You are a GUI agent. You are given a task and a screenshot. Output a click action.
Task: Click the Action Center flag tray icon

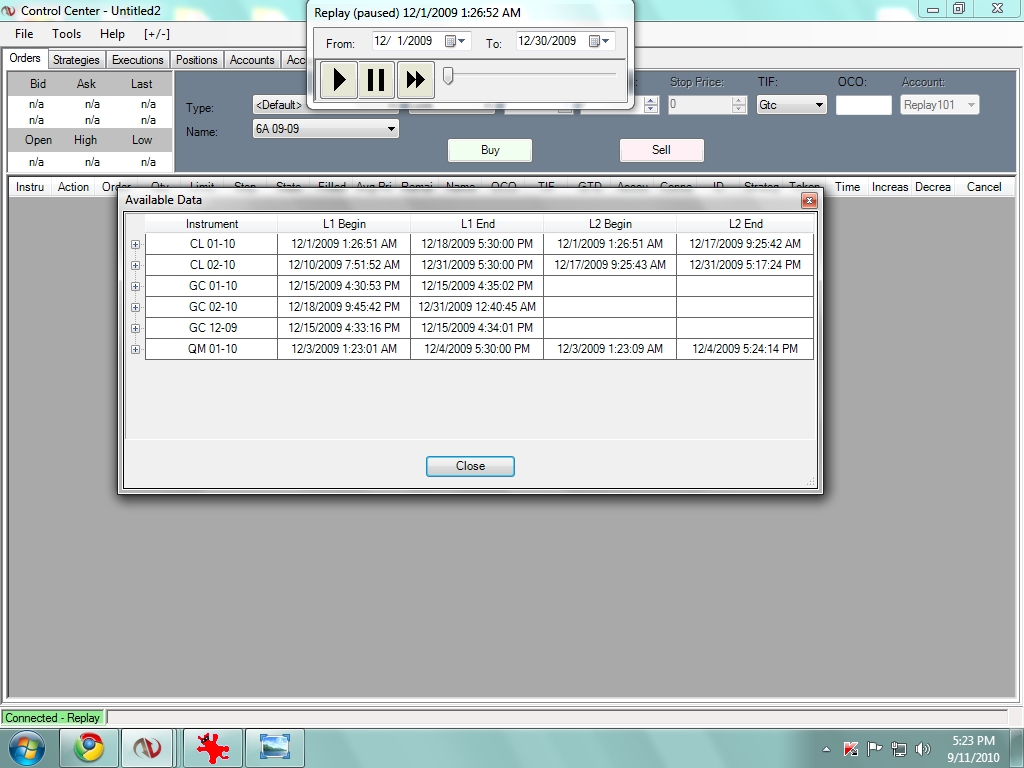(x=874, y=749)
